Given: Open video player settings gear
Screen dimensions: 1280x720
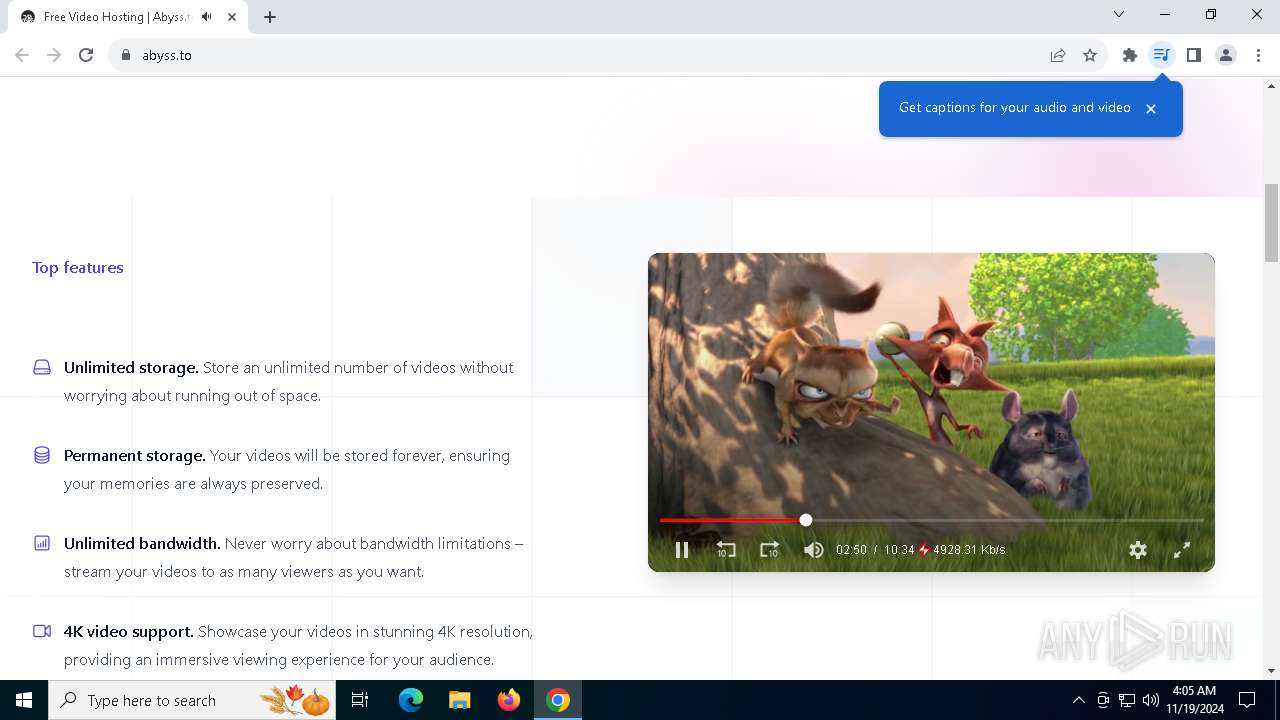Looking at the screenshot, I should [1138, 550].
